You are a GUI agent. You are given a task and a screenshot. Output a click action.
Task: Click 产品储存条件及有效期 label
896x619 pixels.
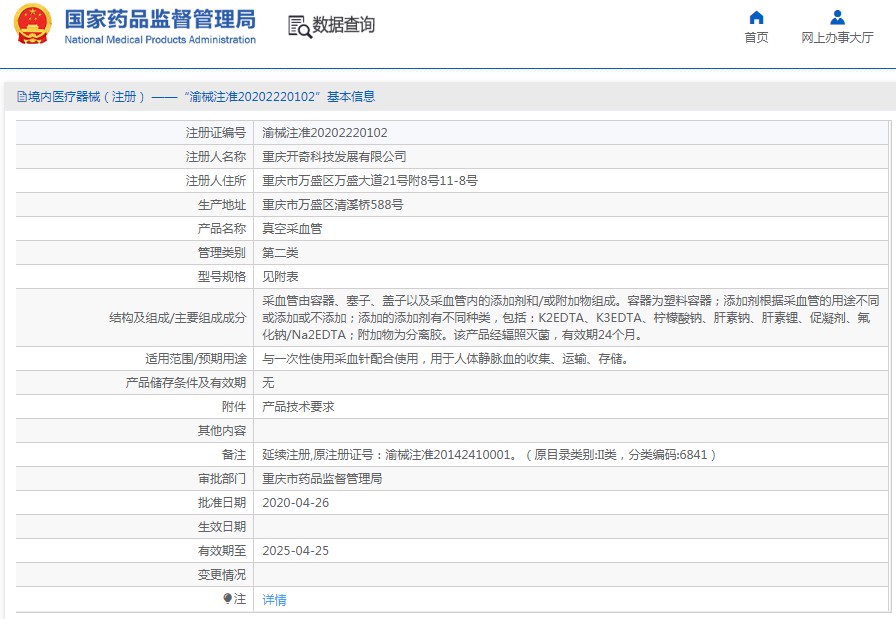coord(186,383)
